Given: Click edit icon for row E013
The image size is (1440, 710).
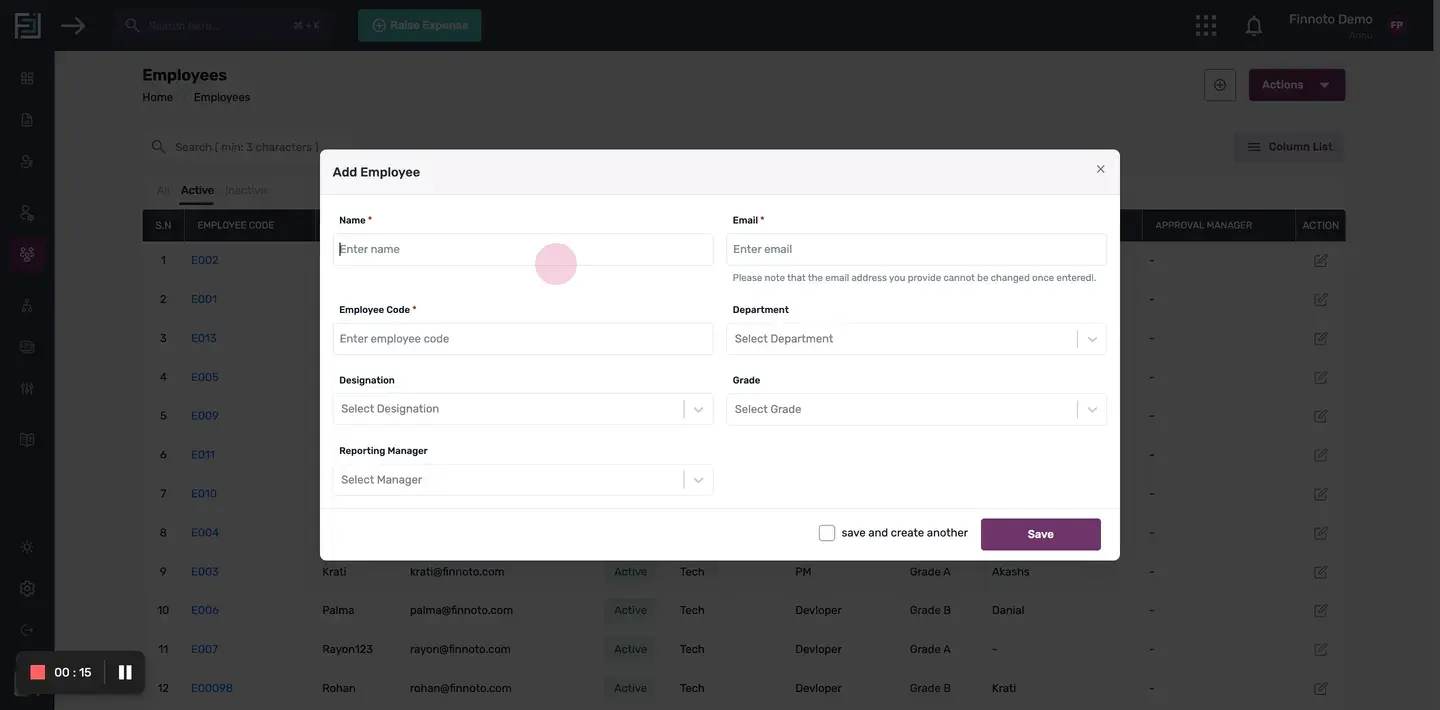Looking at the screenshot, I should pos(1320,338).
